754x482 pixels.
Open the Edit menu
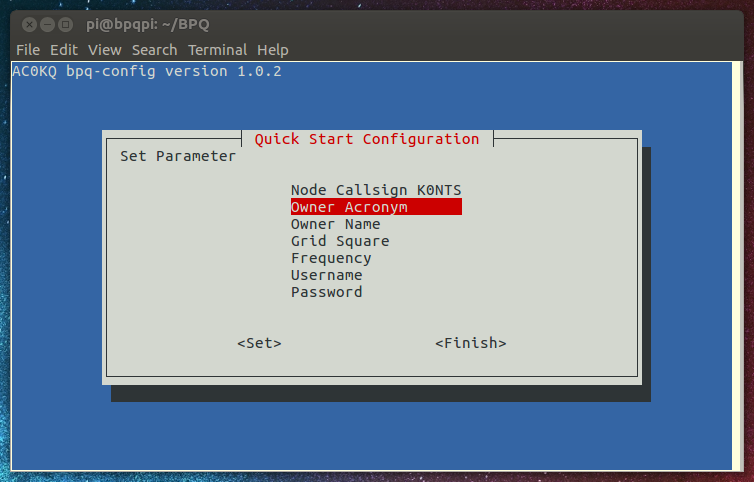(64, 50)
